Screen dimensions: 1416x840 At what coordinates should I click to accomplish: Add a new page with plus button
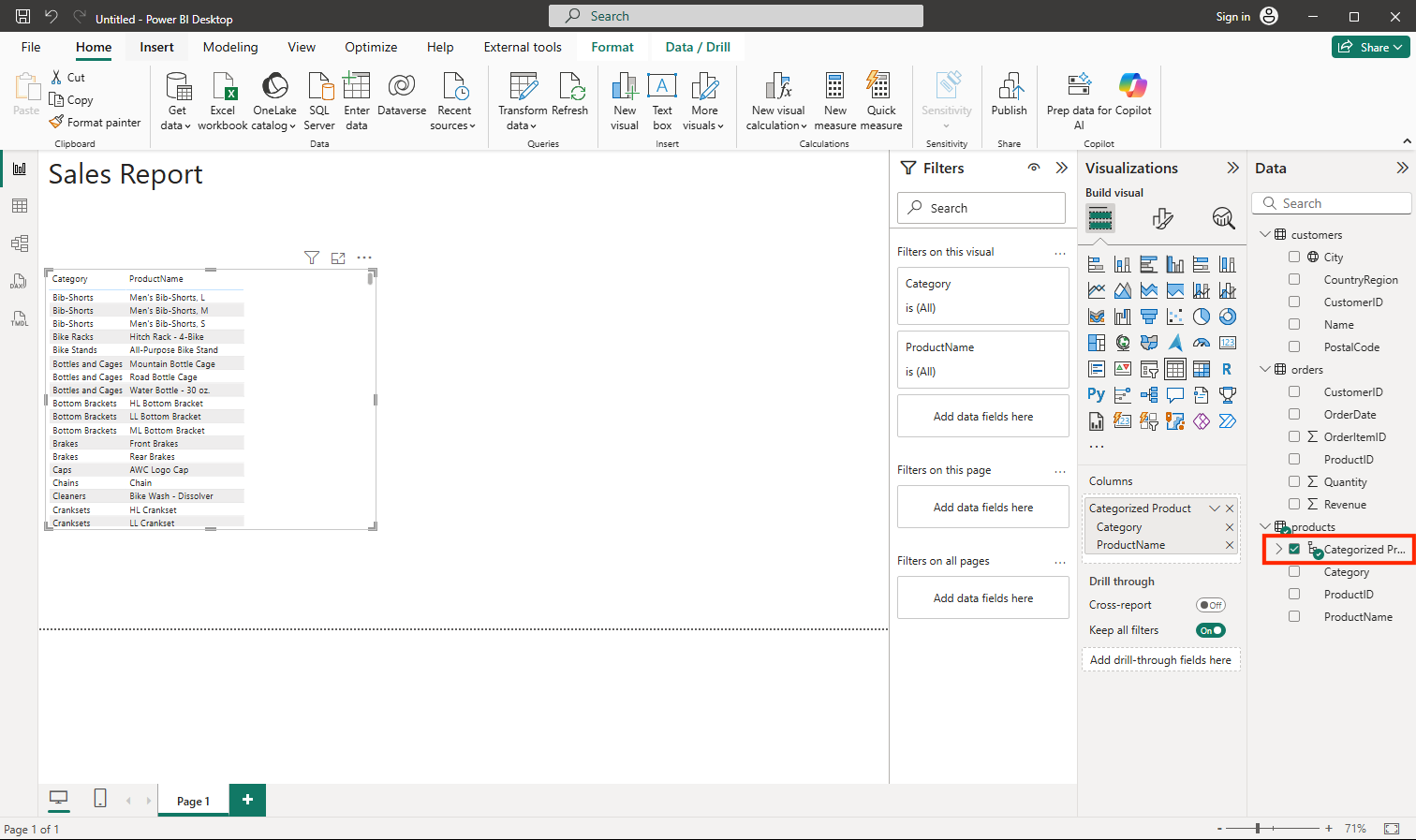(x=247, y=800)
